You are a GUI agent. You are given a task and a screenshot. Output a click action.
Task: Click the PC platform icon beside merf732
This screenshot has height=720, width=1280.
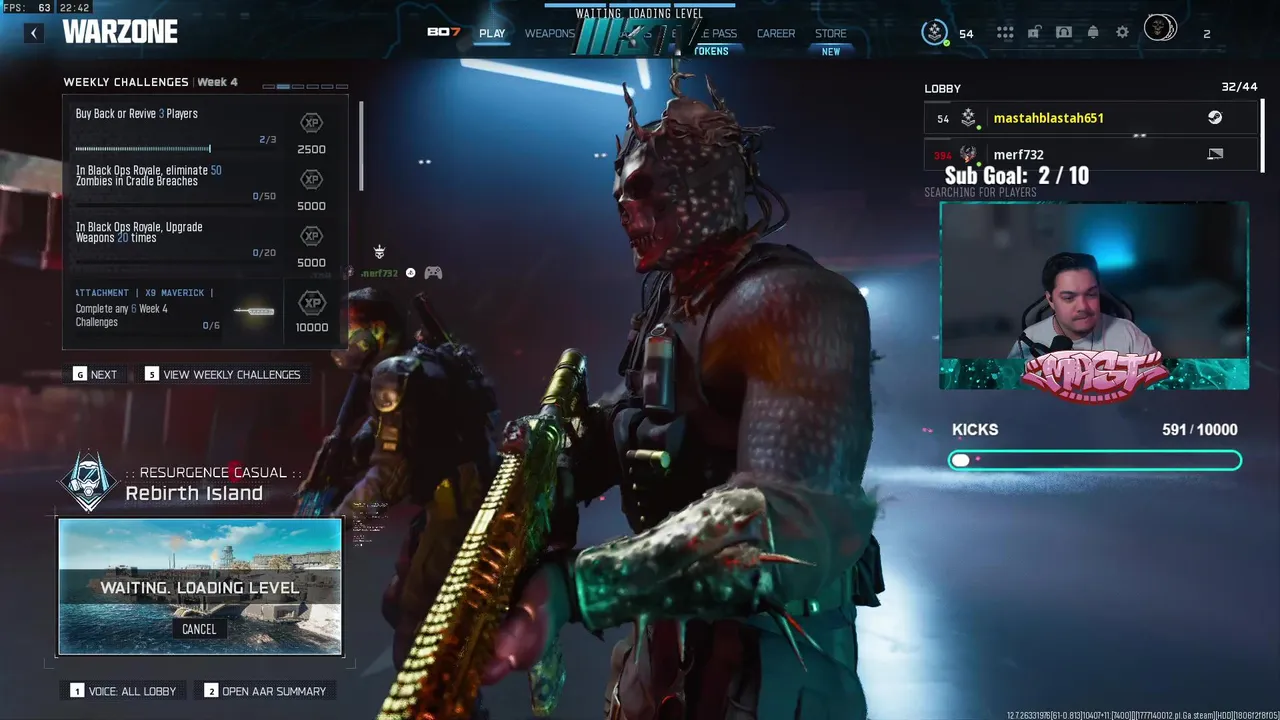(x=1215, y=154)
